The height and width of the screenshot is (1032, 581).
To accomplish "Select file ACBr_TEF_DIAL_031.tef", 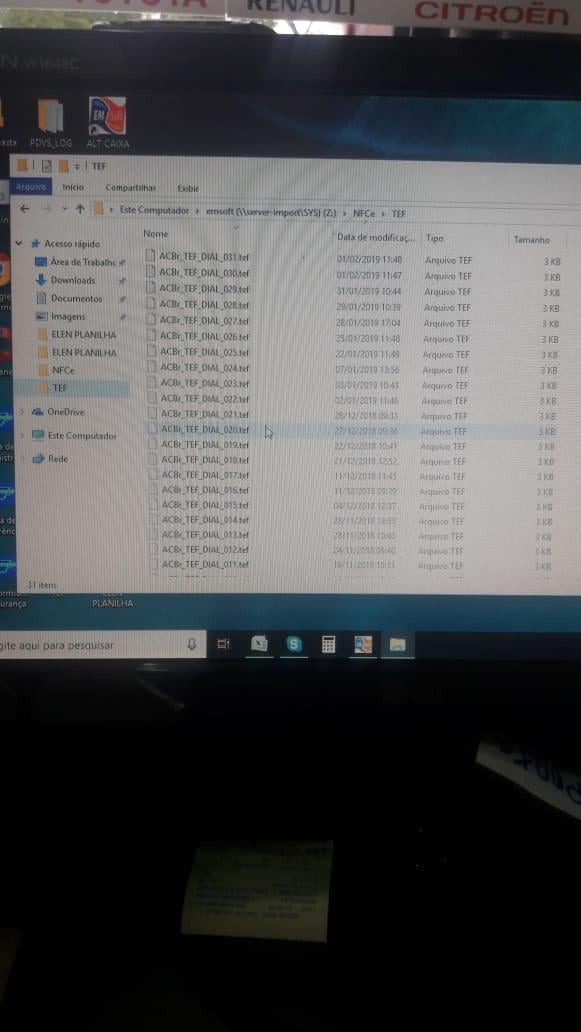I will click(204, 257).
